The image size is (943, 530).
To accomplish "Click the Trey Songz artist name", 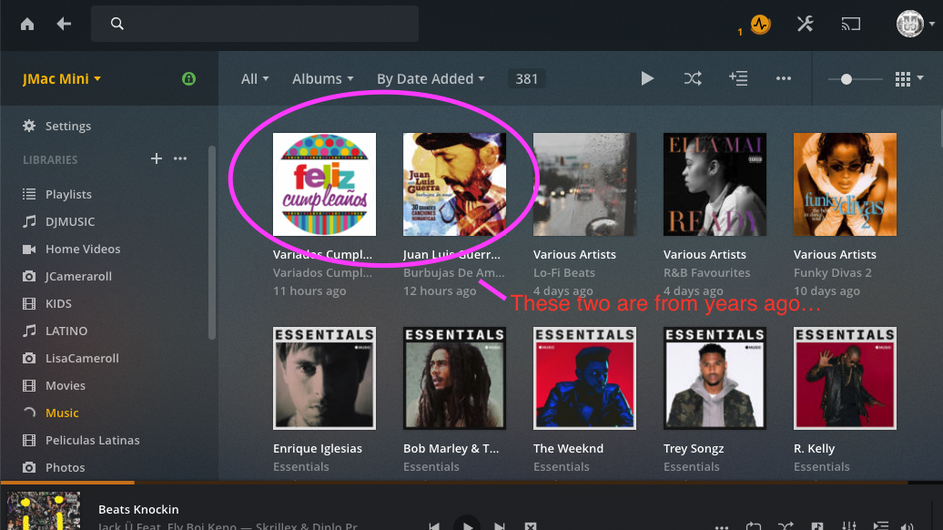I will 693,449.
